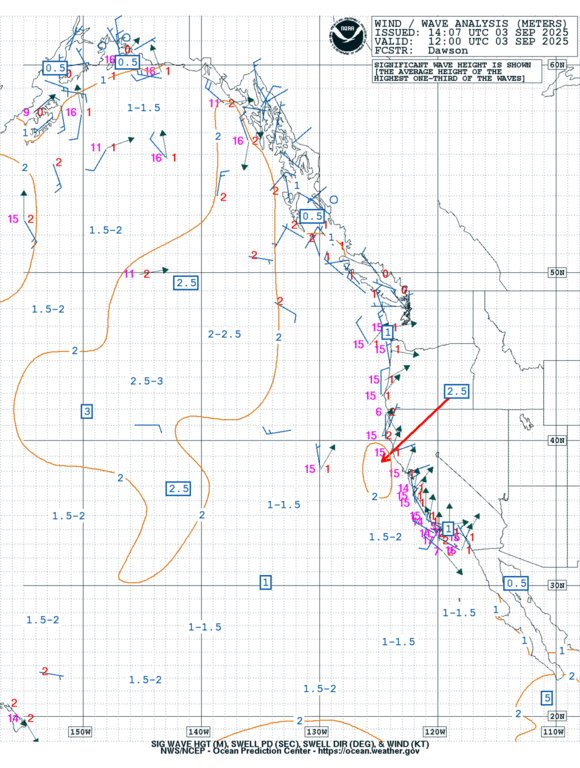Viewport: 580px width, 768px height.
Task: Click the calm wind circle near British Columbia
Action: tap(334, 199)
